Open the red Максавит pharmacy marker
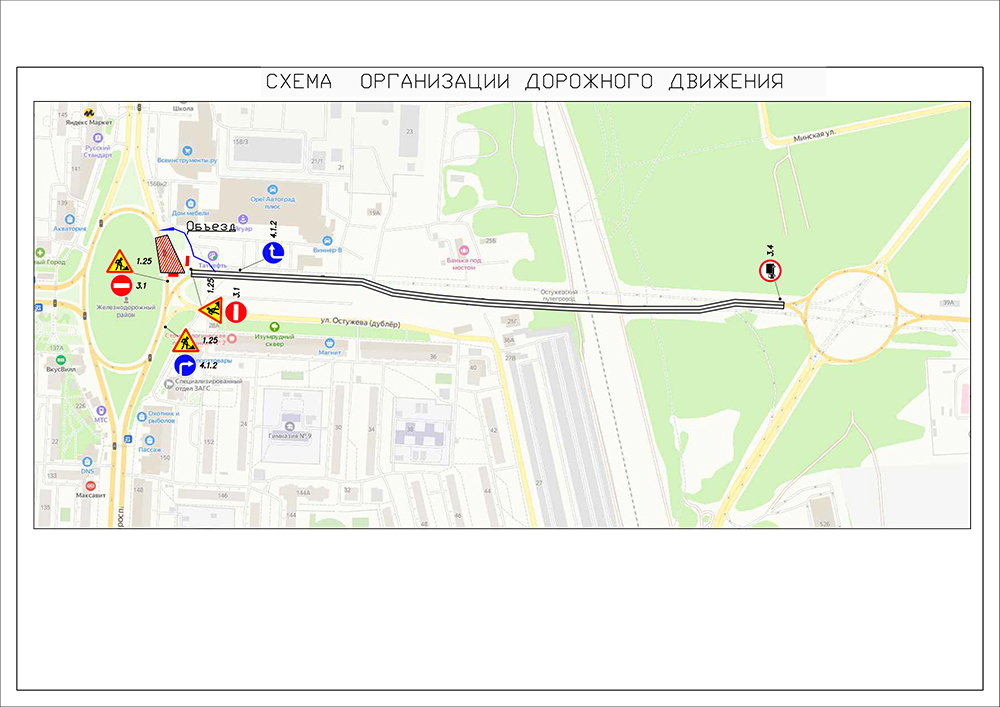Screen dimensions: 1000x707 pos(90,485)
